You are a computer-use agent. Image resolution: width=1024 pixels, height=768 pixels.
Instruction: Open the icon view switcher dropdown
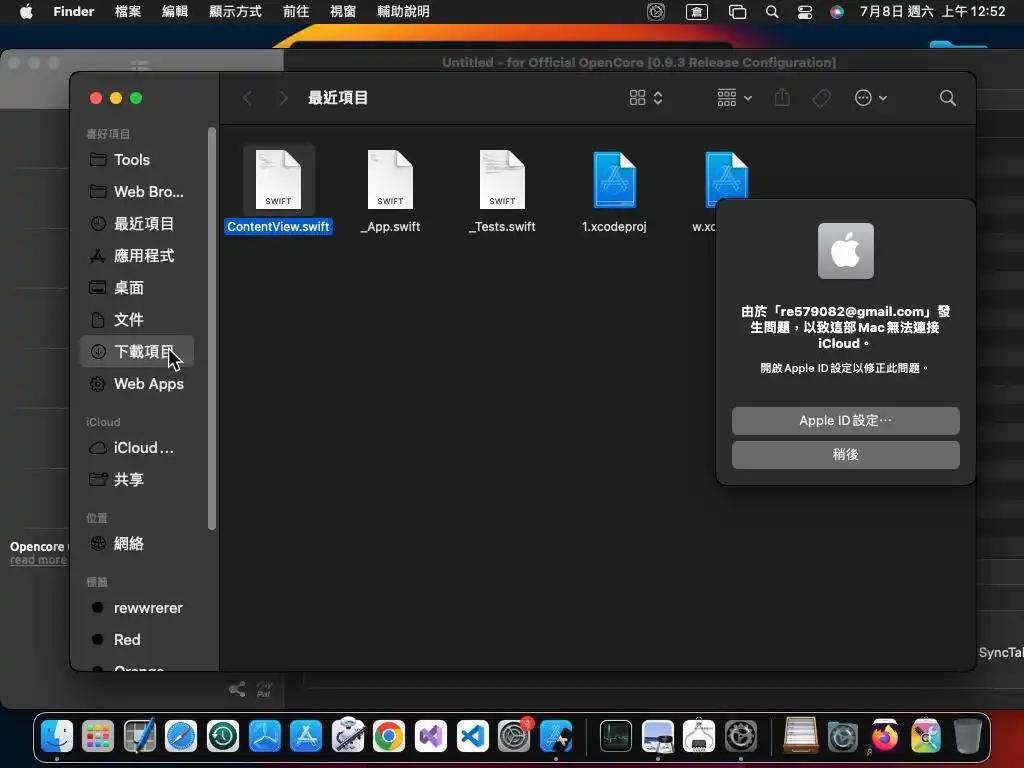tap(646, 98)
